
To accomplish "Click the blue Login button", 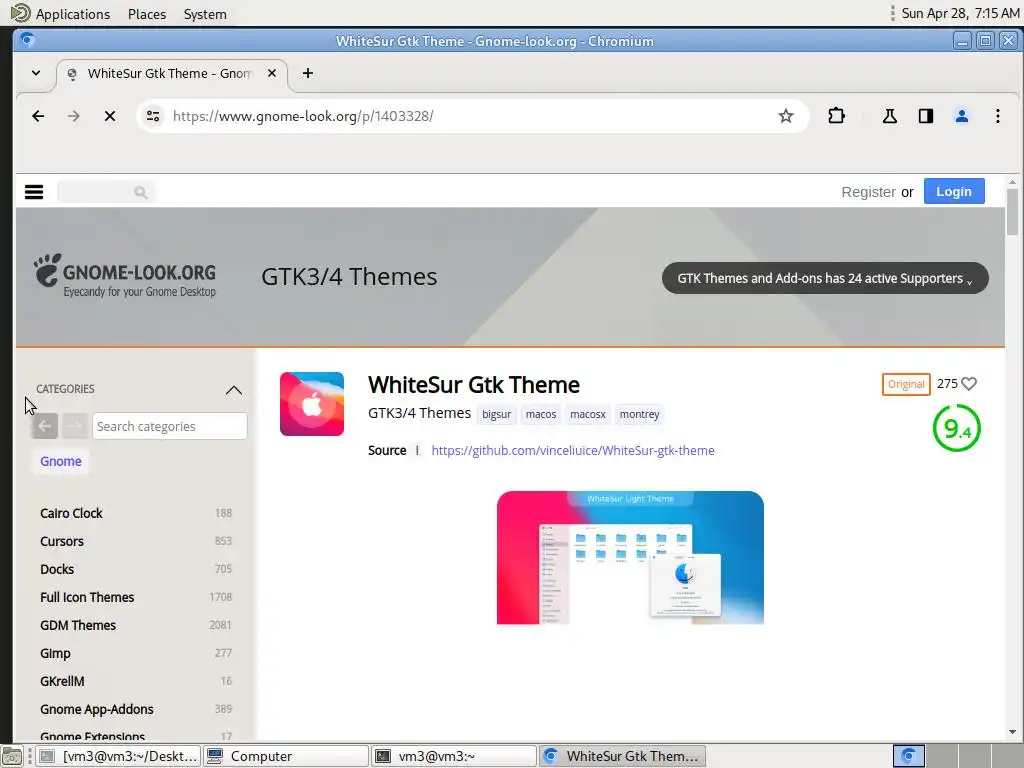I will pos(953,191).
